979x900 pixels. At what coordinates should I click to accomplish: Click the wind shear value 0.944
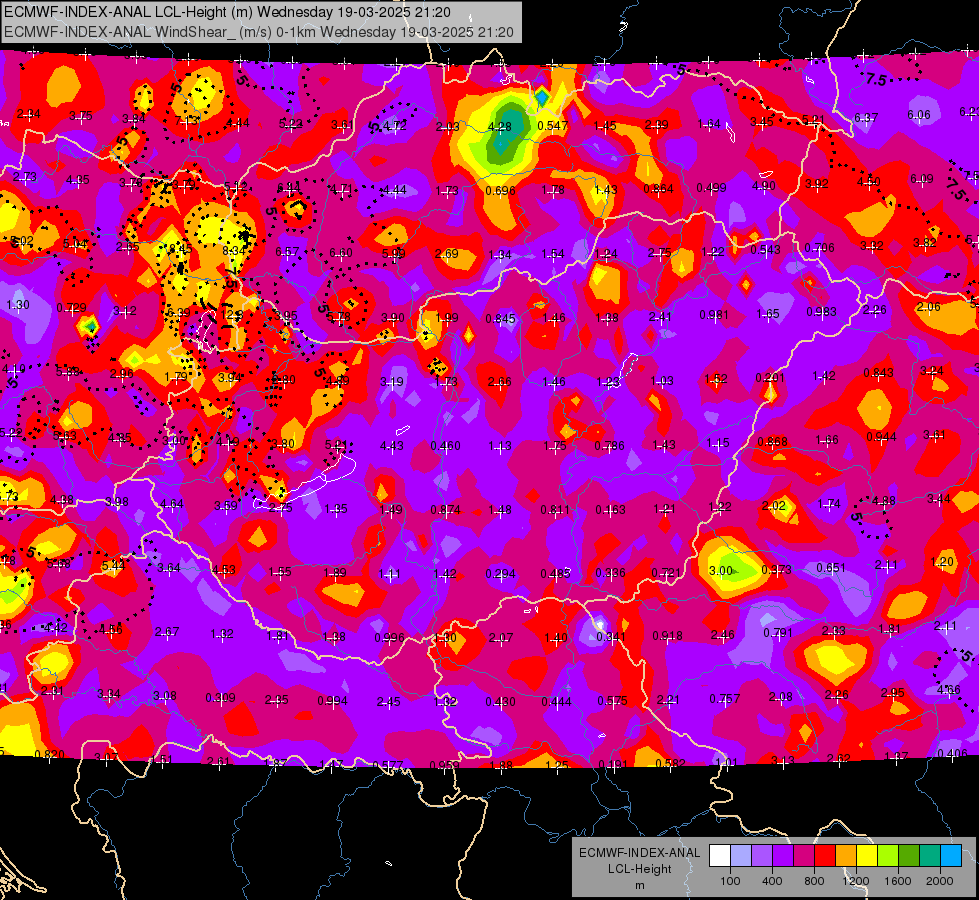pos(881,437)
